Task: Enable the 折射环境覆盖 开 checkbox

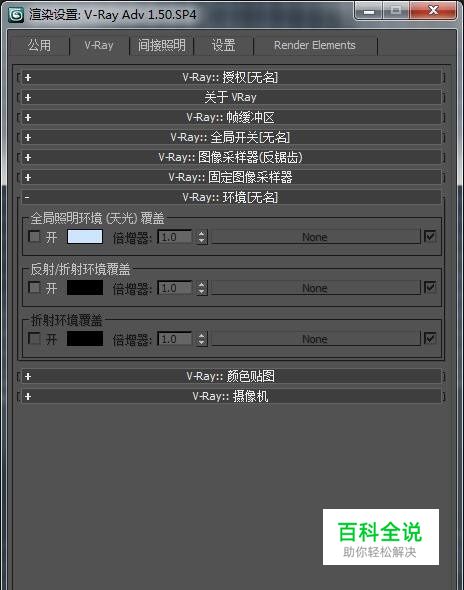Action: click(34, 339)
